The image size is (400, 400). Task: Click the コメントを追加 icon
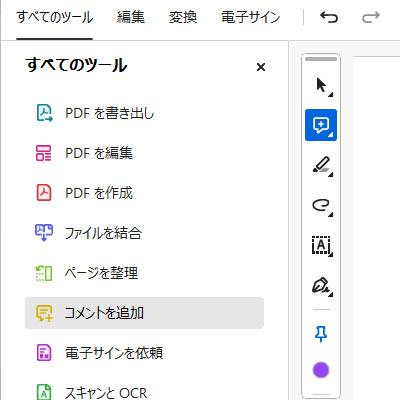click(x=44, y=313)
